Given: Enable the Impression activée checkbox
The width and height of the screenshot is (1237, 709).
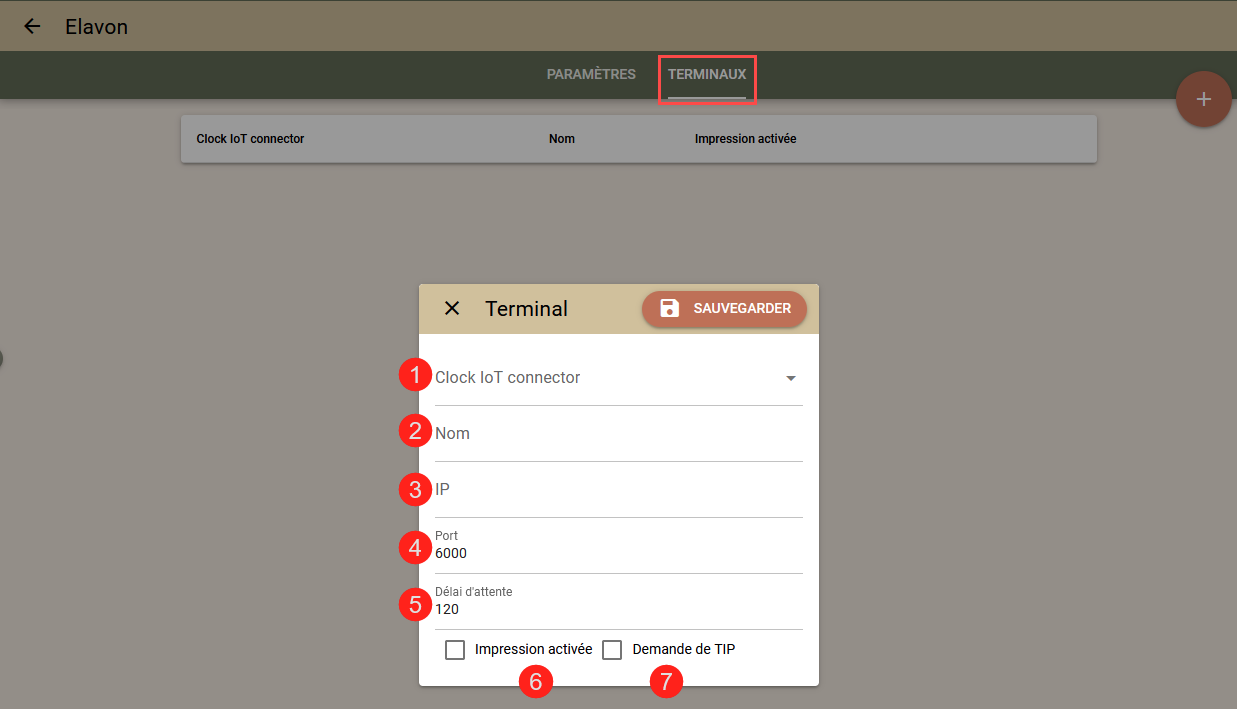Looking at the screenshot, I should point(455,650).
